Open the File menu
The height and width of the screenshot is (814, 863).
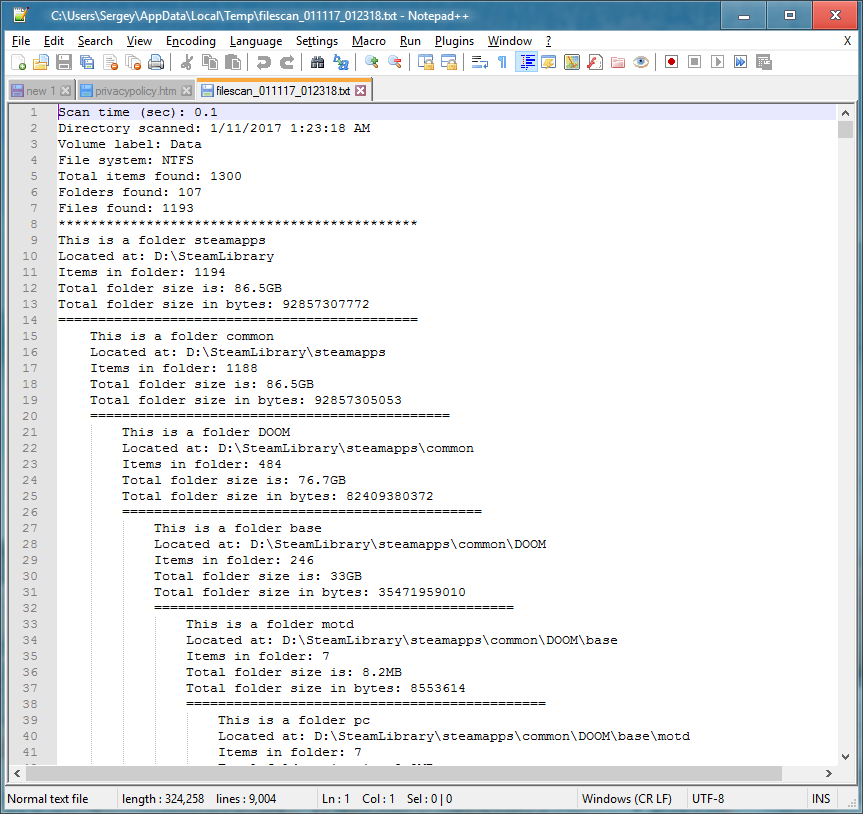[x=21, y=41]
